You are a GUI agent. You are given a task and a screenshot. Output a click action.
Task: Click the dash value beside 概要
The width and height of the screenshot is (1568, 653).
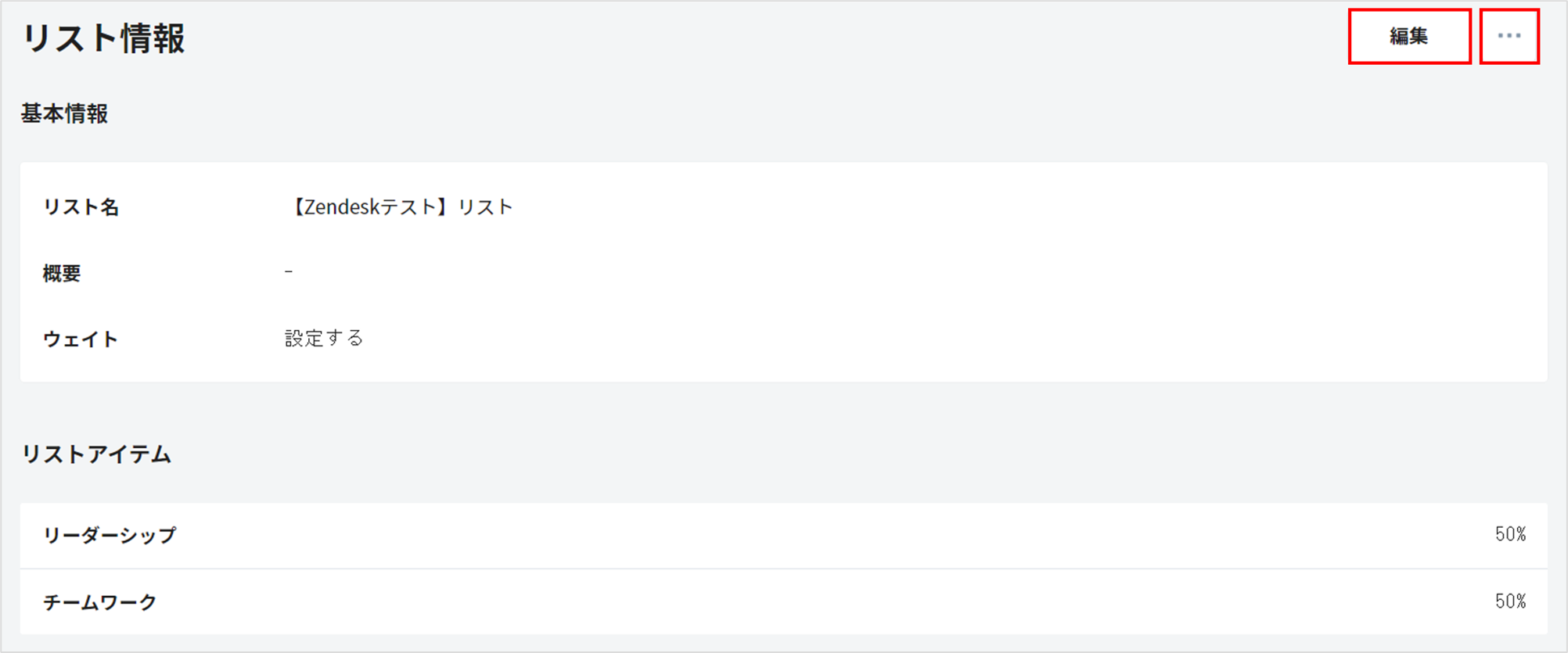point(289,271)
